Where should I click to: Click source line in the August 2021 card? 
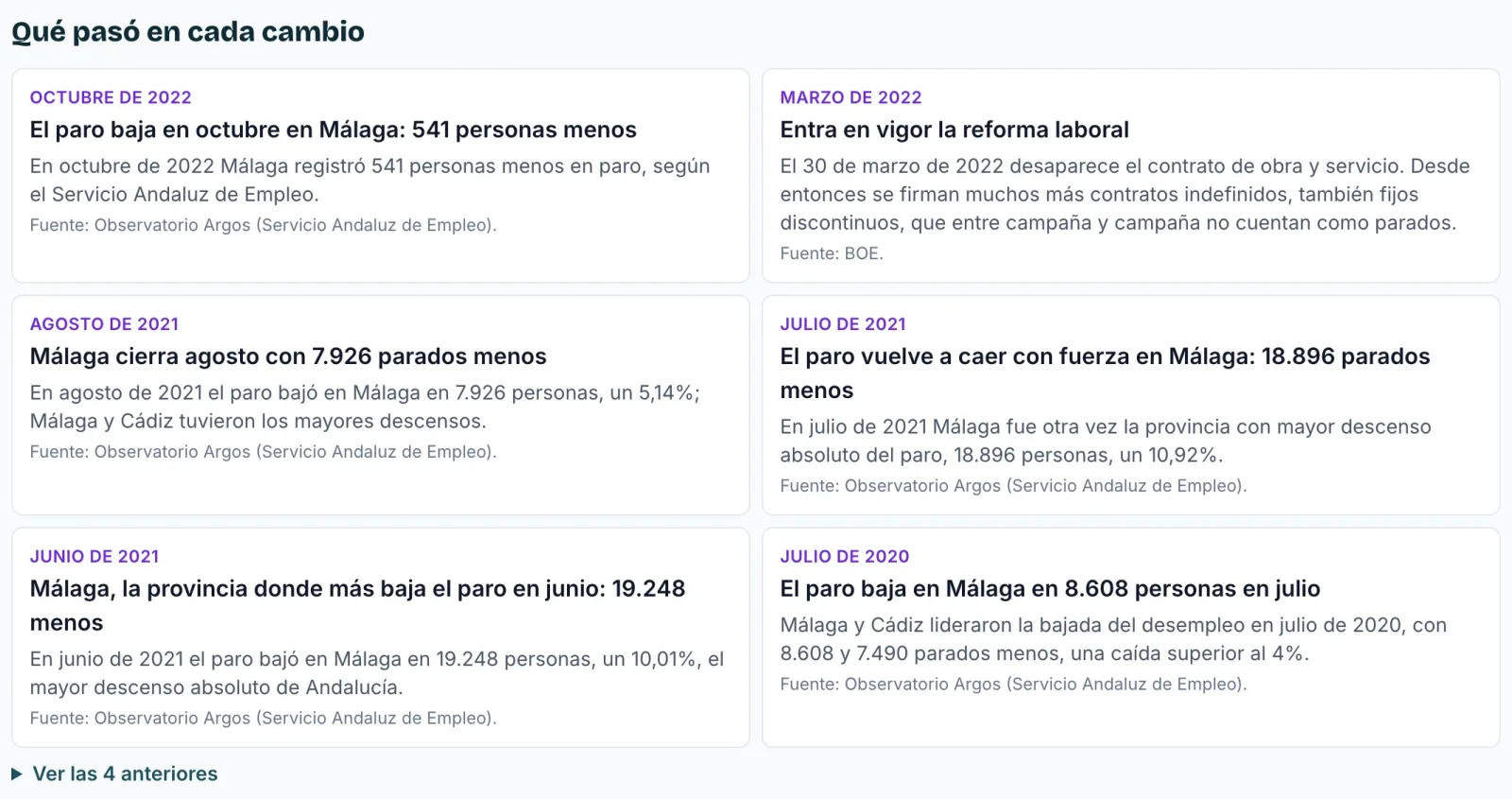click(x=263, y=452)
